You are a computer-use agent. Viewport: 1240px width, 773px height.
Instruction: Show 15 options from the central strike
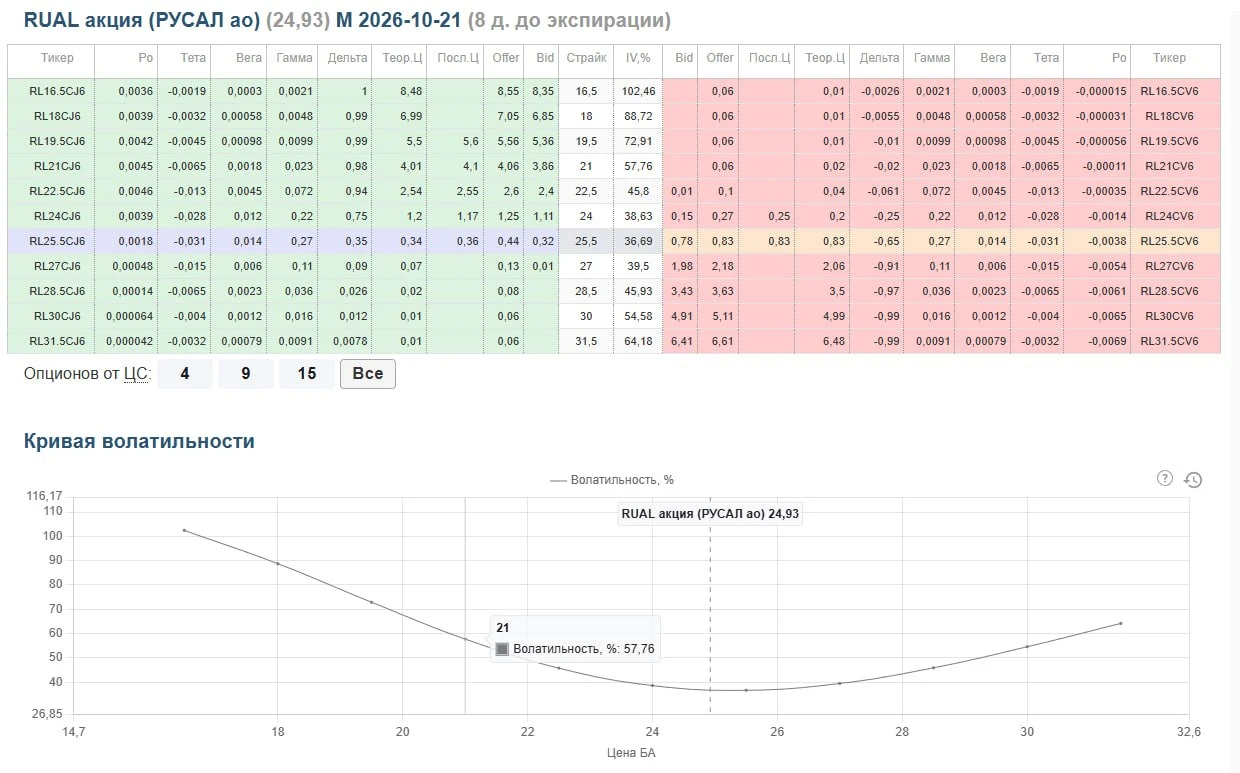[307, 374]
